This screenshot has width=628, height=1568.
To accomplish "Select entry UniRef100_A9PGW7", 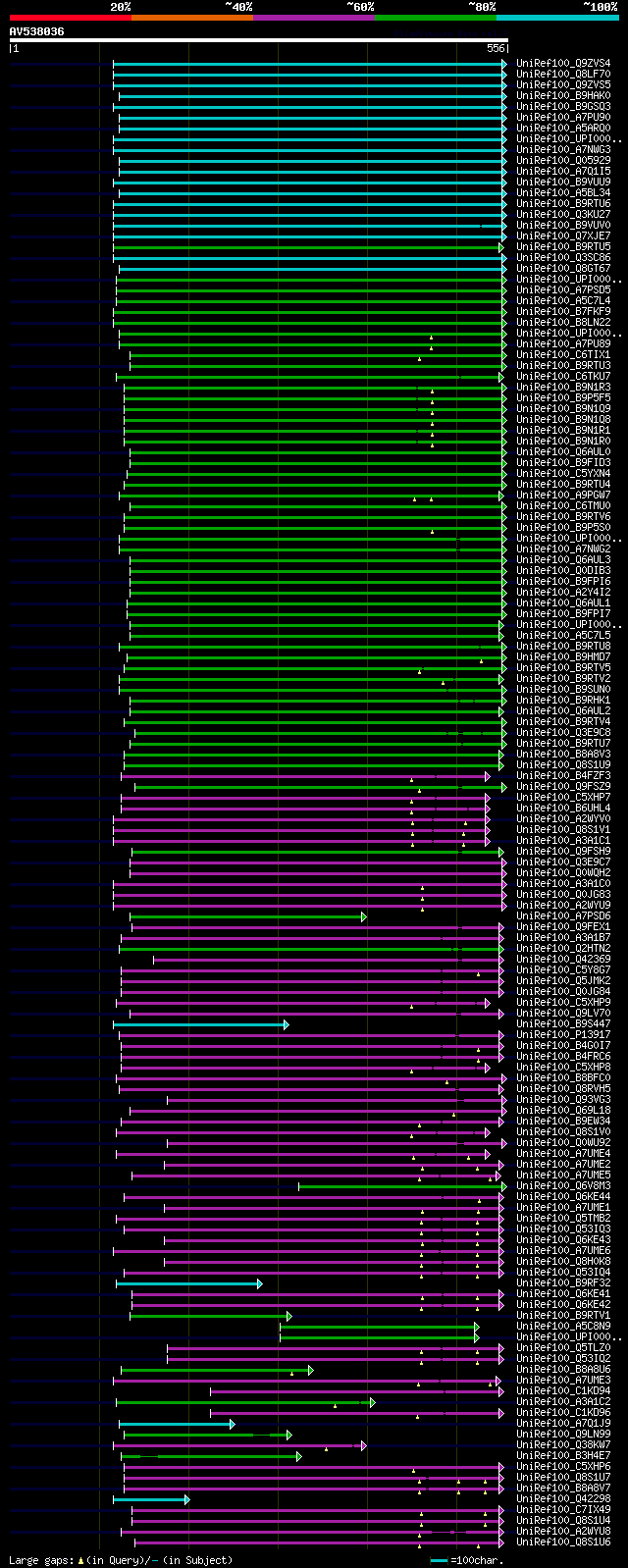I will click(563, 496).
